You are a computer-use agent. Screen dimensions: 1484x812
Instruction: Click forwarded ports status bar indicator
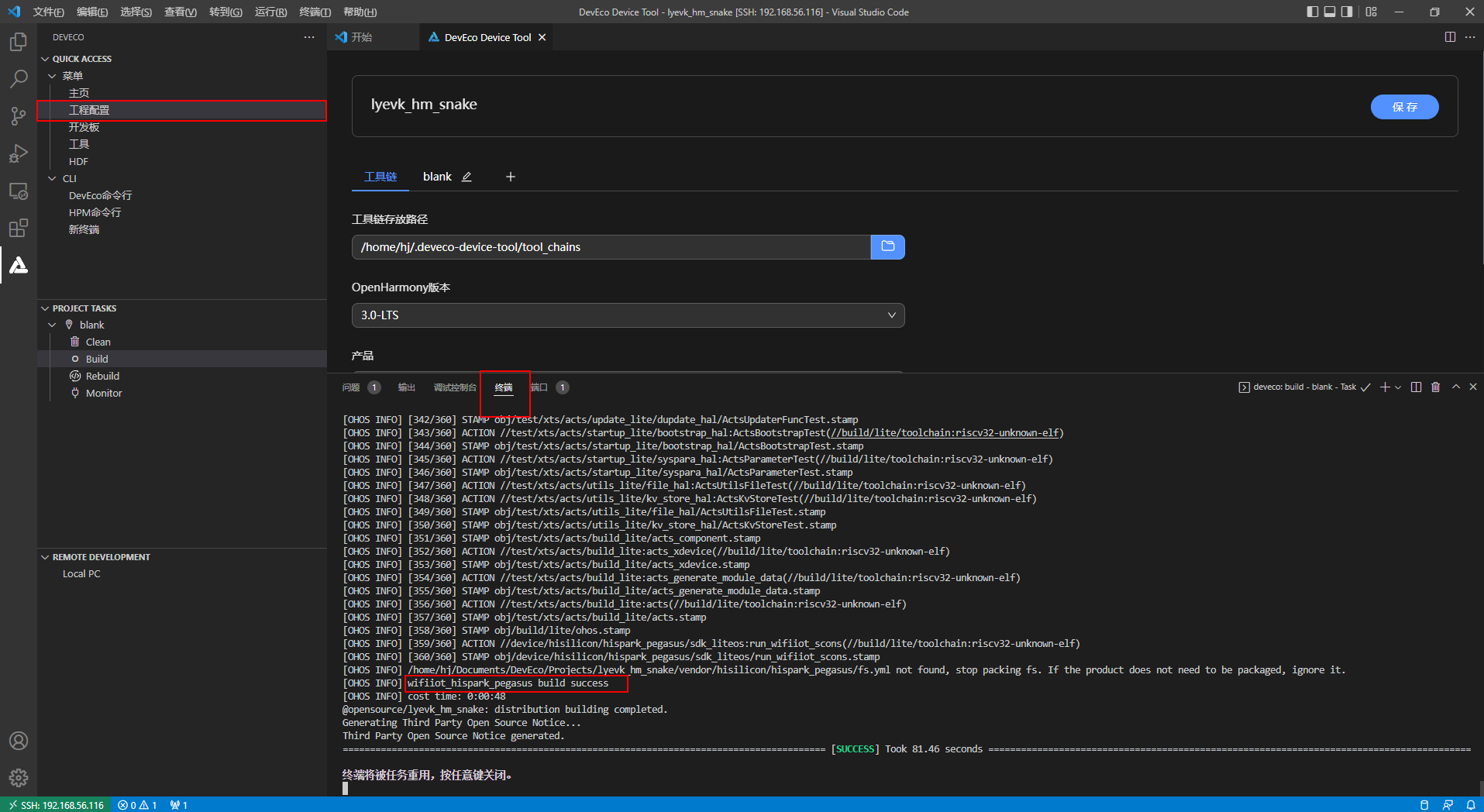[179, 805]
